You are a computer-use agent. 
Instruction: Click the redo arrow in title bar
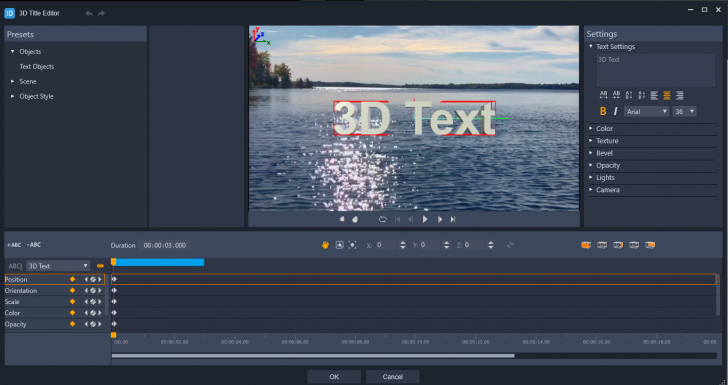(x=101, y=13)
